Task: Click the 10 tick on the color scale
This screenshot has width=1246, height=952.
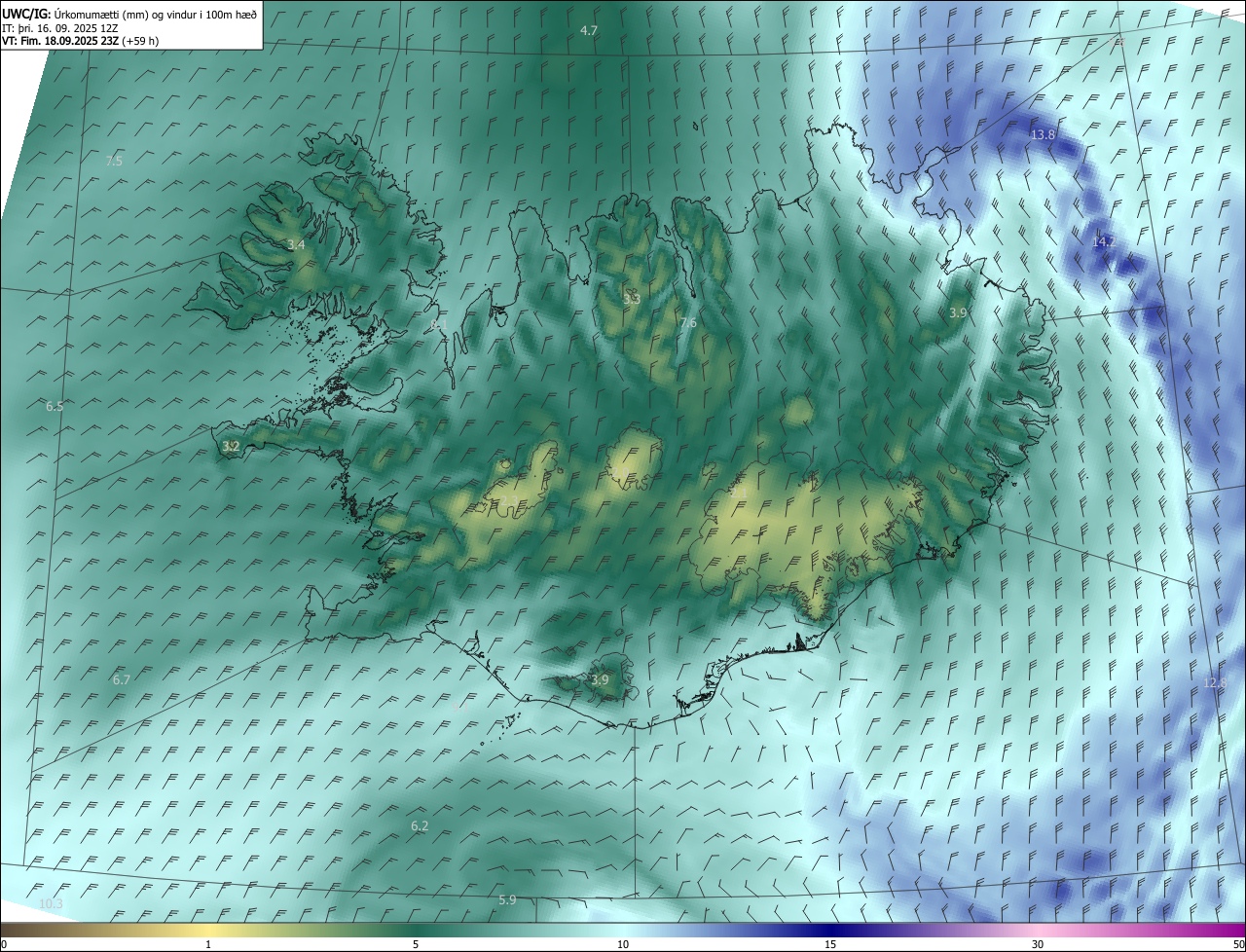Action: (623, 944)
